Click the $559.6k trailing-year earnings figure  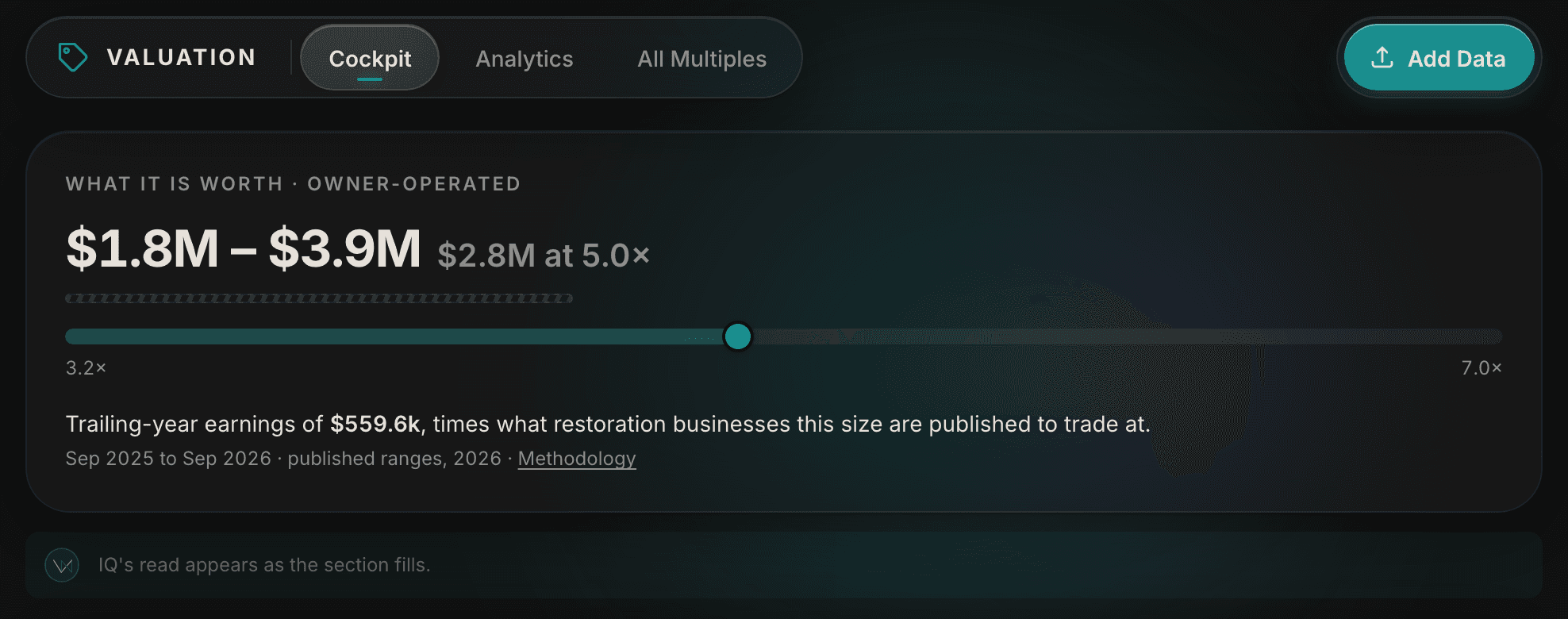pyautogui.click(x=375, y=425)
